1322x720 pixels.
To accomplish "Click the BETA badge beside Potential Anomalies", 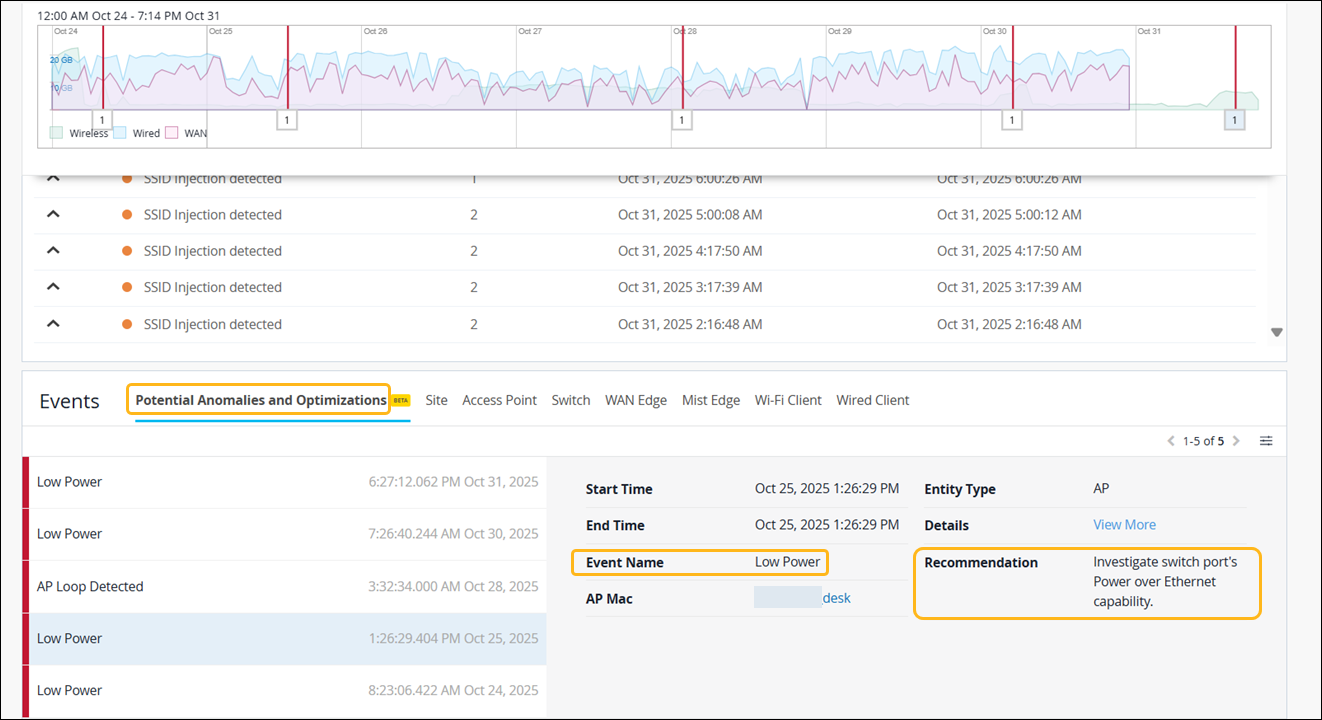I will pos(400,400).
